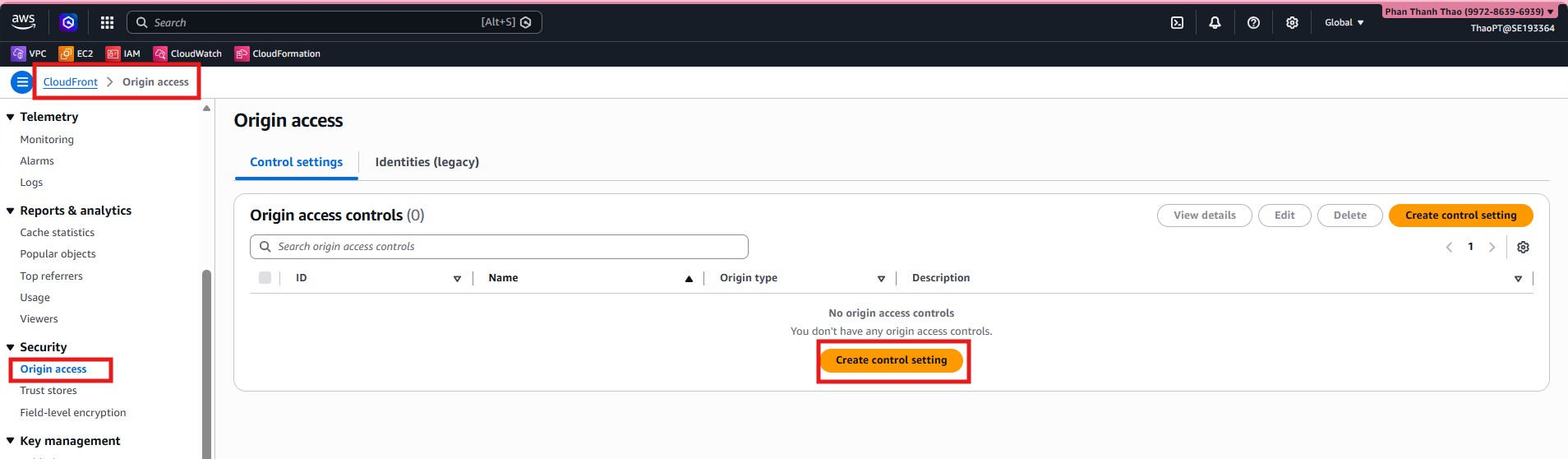Open the account menu for Phan Thanh Thao

click(1469, 12)
